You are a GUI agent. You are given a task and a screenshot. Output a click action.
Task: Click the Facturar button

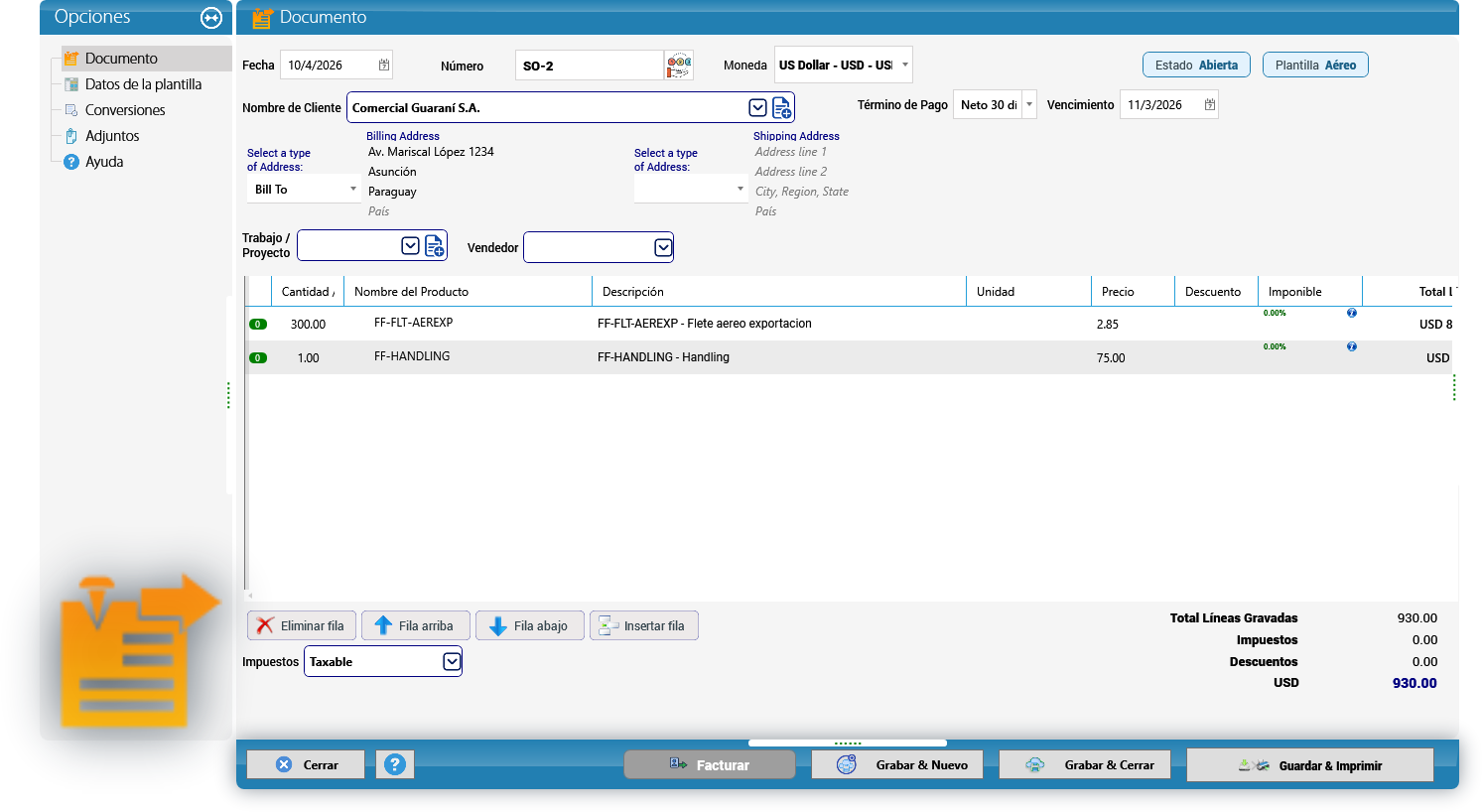(710, 764)
